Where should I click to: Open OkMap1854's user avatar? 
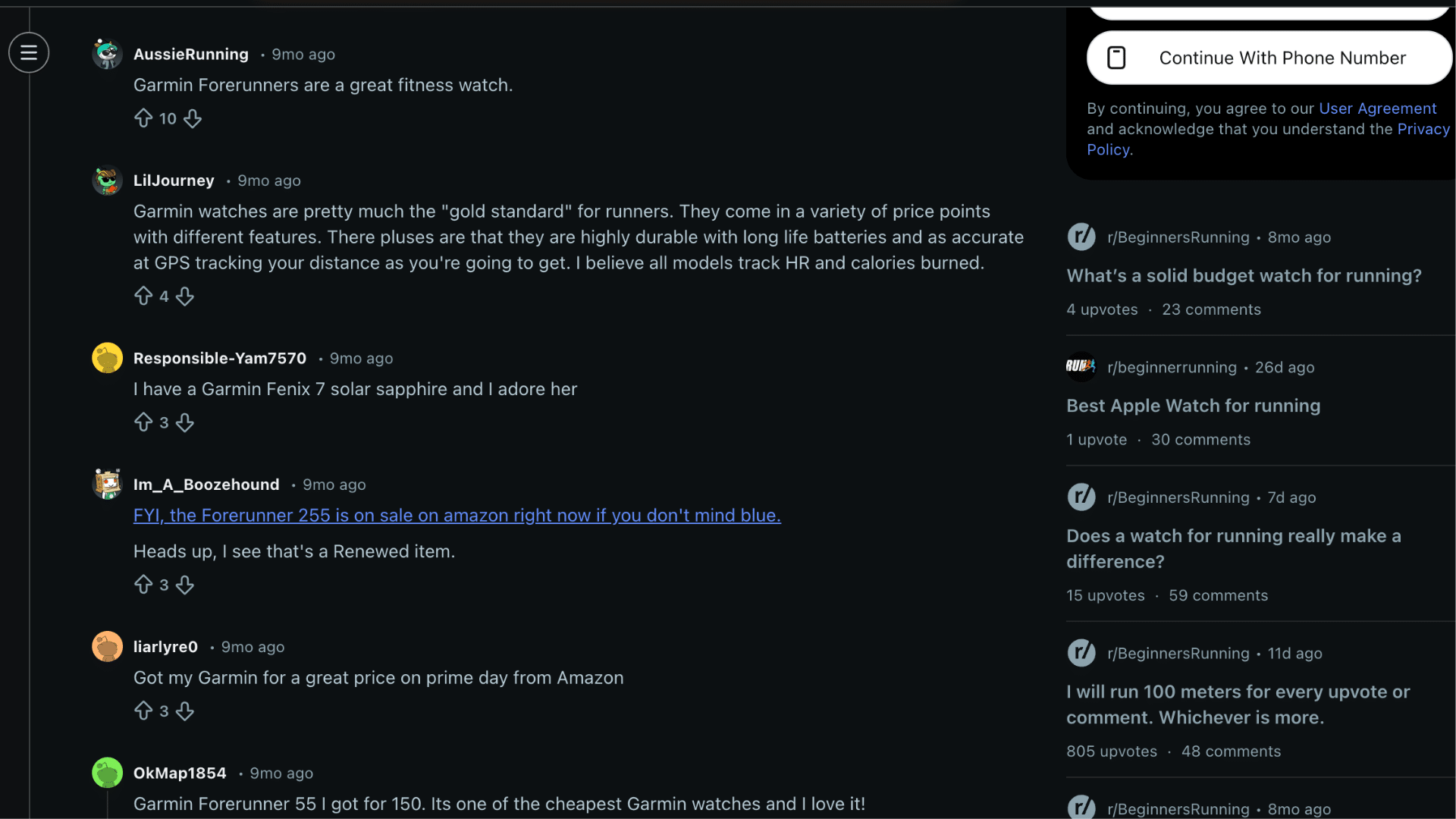point(107,773)
